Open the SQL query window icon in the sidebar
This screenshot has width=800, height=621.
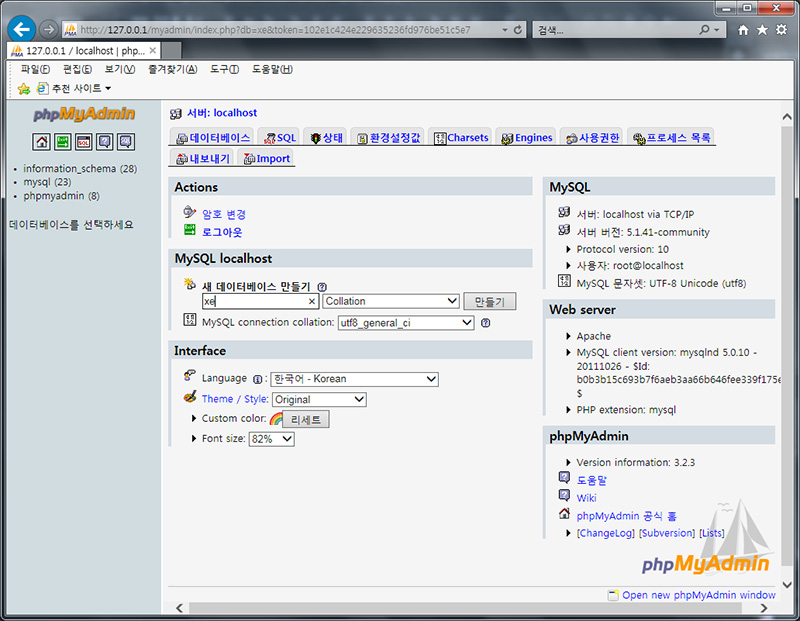click(x=84, y=141)
